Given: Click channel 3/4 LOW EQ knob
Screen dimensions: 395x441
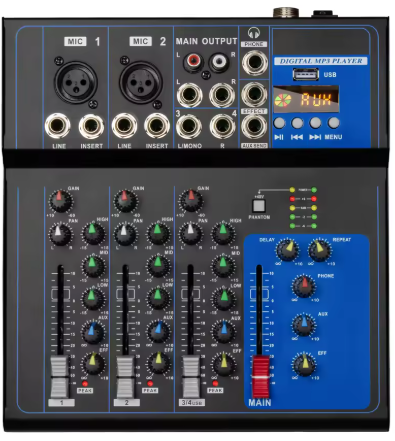Looking at the screenshot, I should (224, 298).
